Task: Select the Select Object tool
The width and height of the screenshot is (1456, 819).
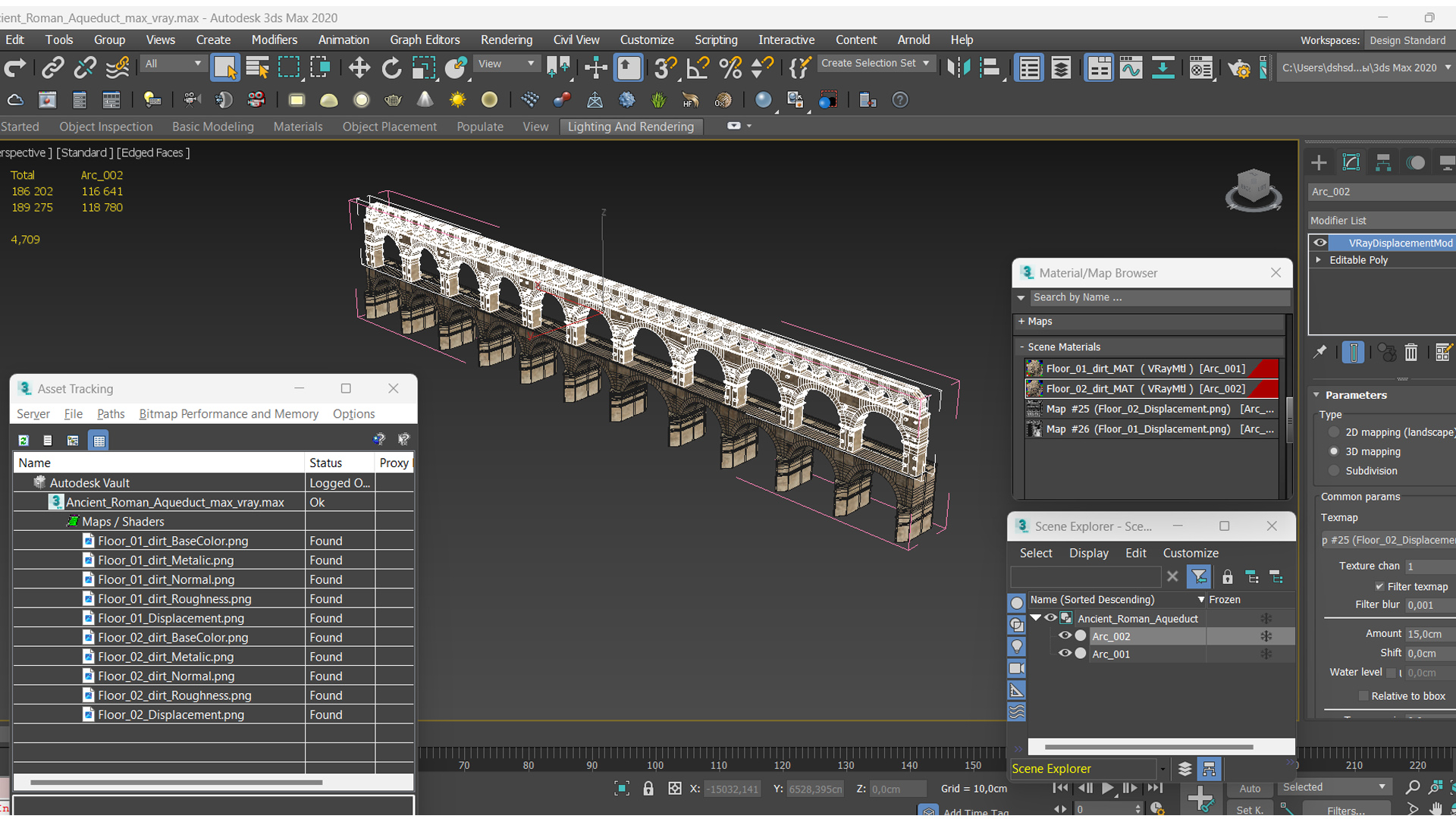Action: (x=224, y=67)
